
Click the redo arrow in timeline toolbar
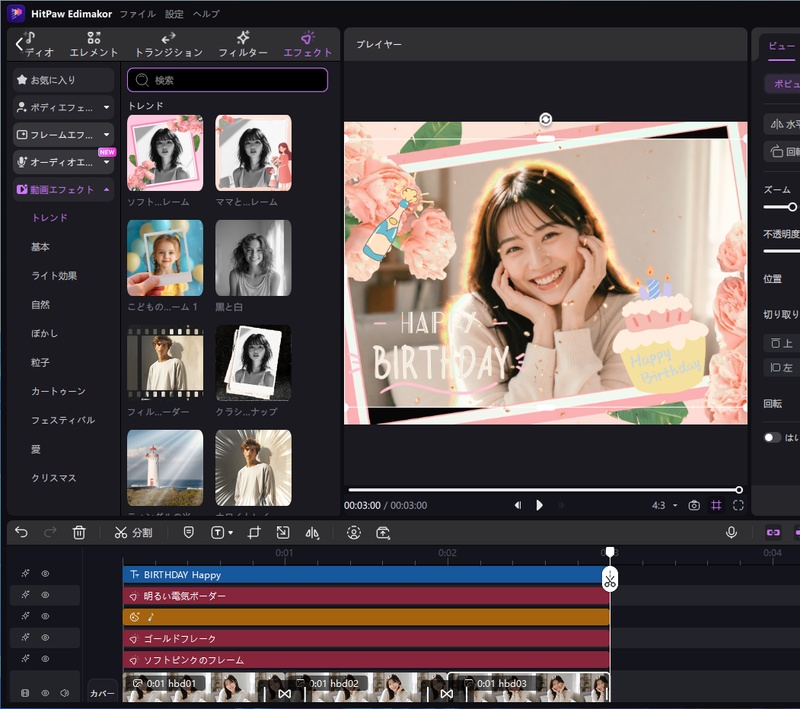coord(50,533)
